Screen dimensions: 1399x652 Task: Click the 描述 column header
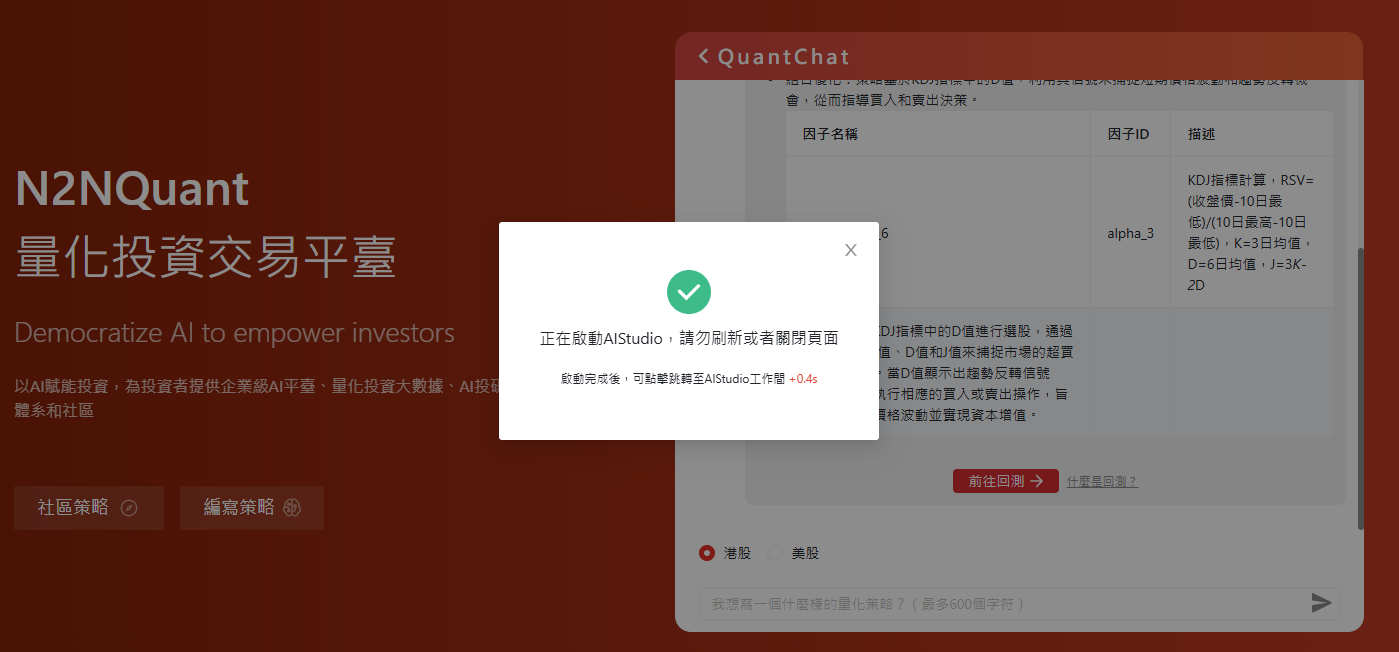click(x=1201, y=133)
